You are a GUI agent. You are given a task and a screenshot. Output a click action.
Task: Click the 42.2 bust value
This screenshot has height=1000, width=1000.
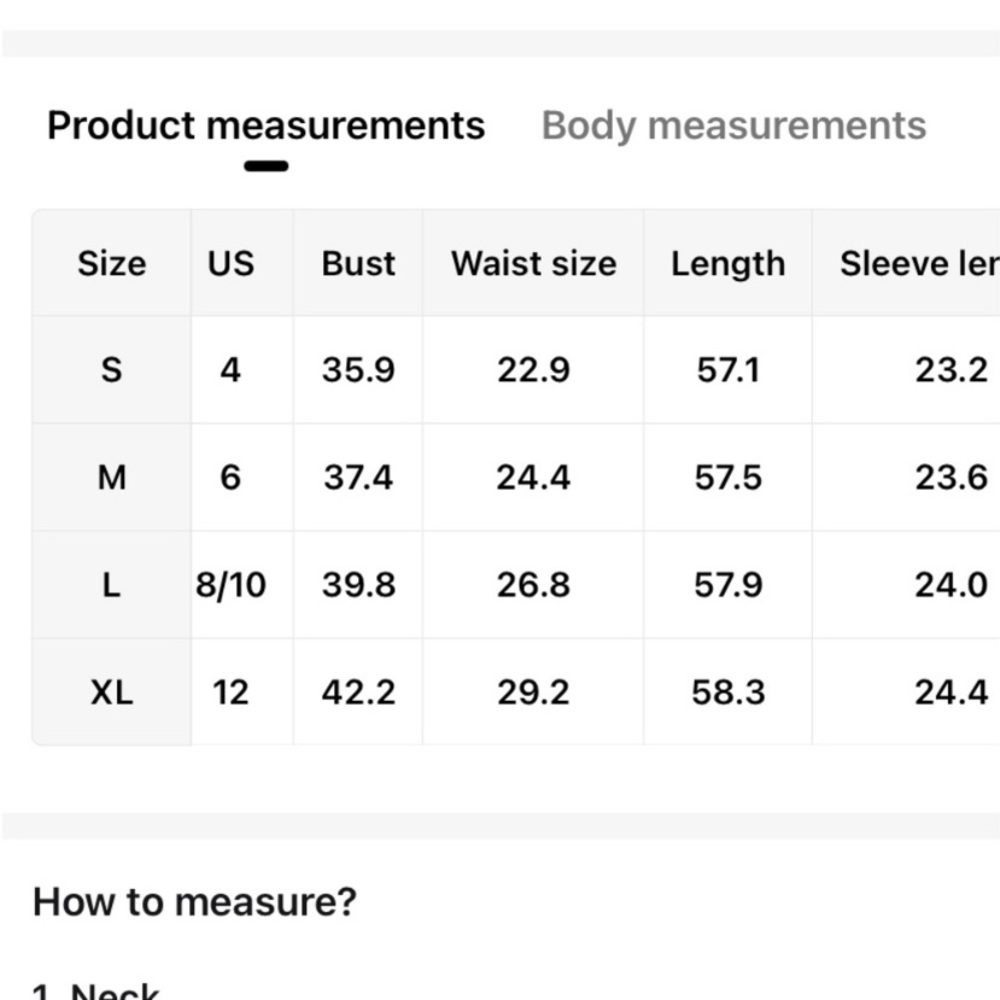(x=358, y=692)
